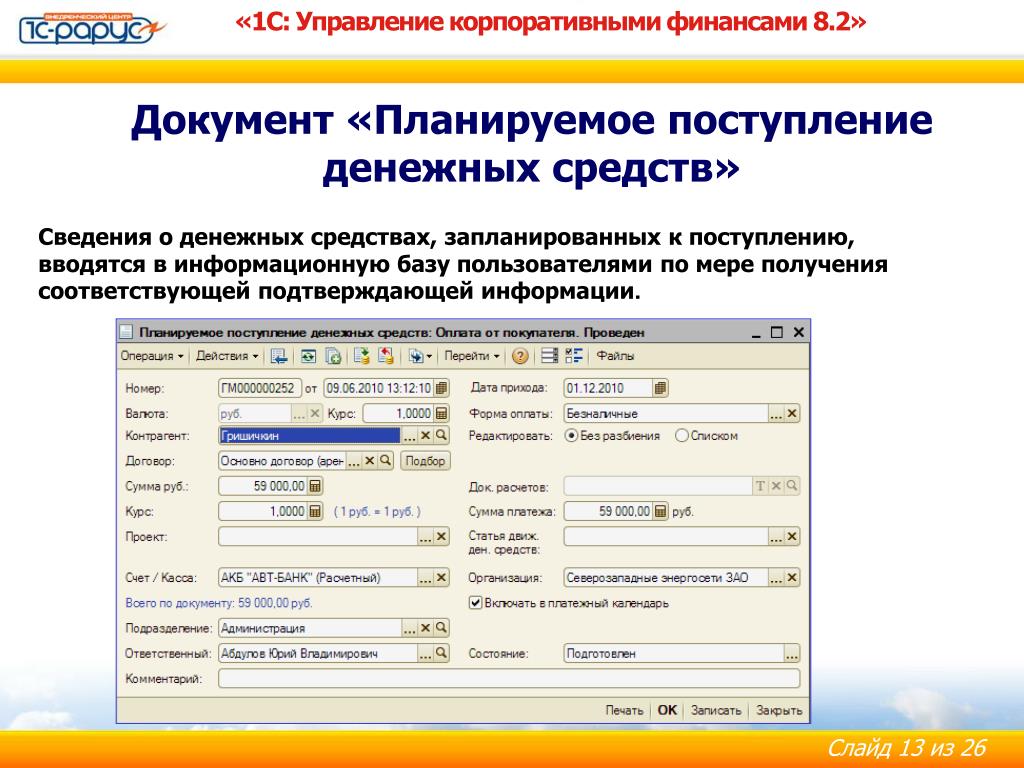The width and height of the screenshot is (1024, 768).
Task: Open the Операция menu
Action: pyautogui.click(x=152, y=356)
